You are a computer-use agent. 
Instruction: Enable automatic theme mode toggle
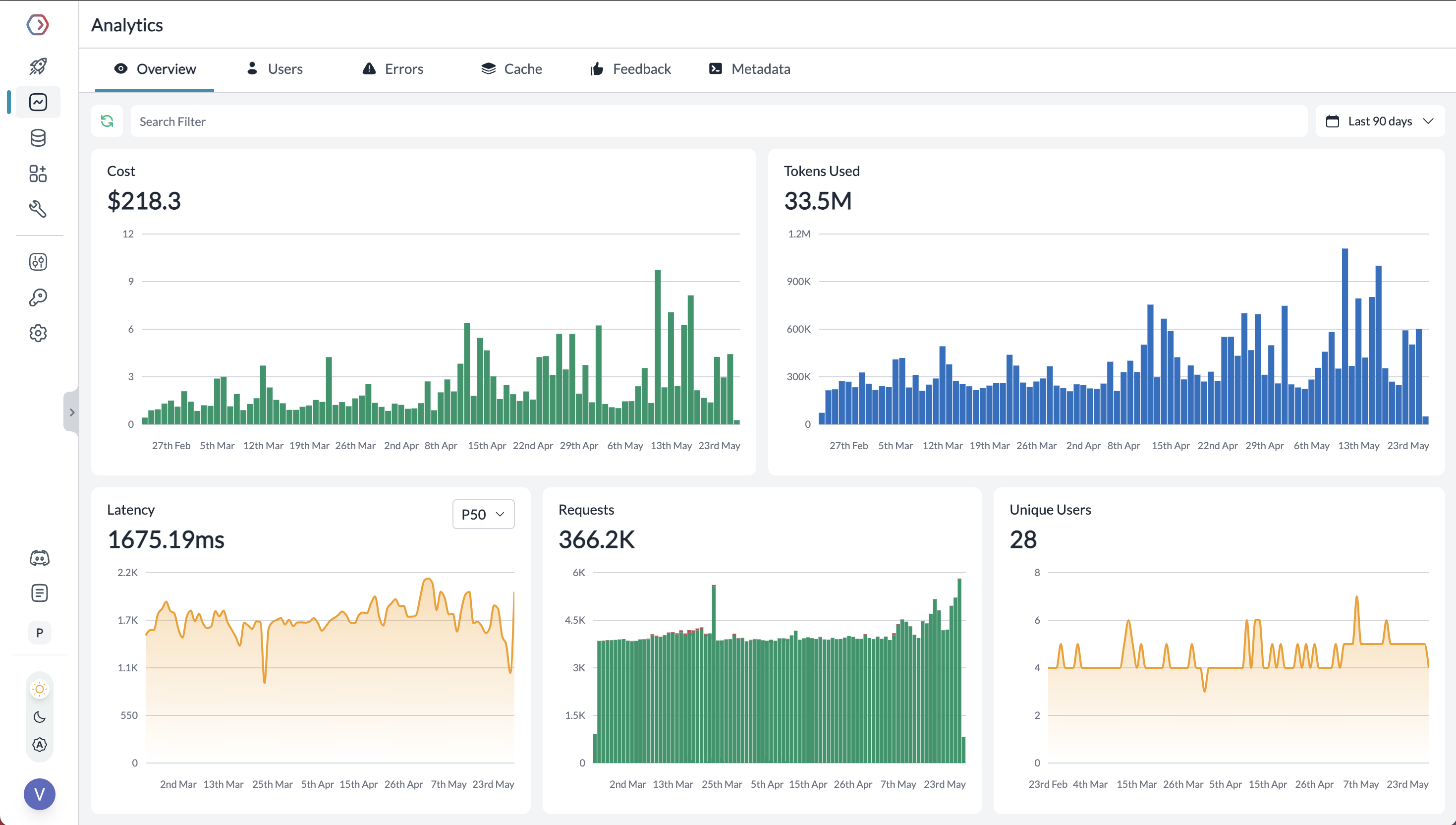[x=39, y=745]
